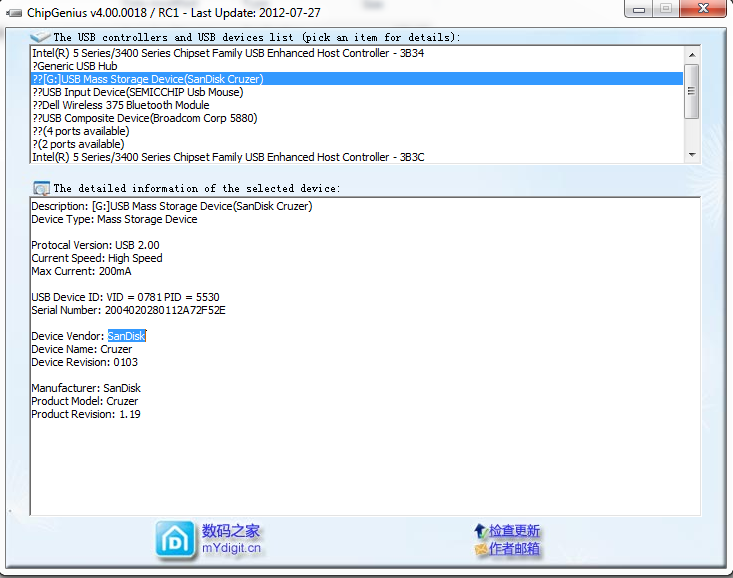Click the Product Revision: 1.19 line

coord(86,414)
